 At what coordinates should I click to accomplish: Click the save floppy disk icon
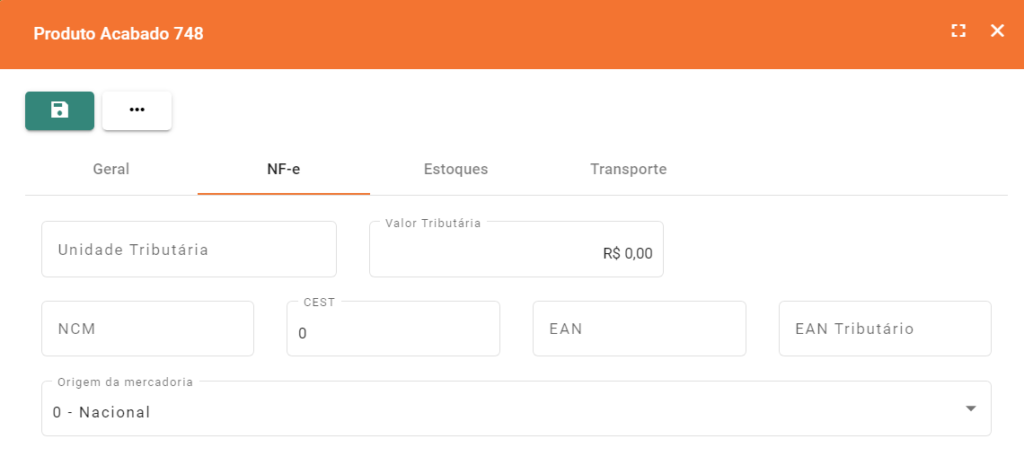pos(60,110)
